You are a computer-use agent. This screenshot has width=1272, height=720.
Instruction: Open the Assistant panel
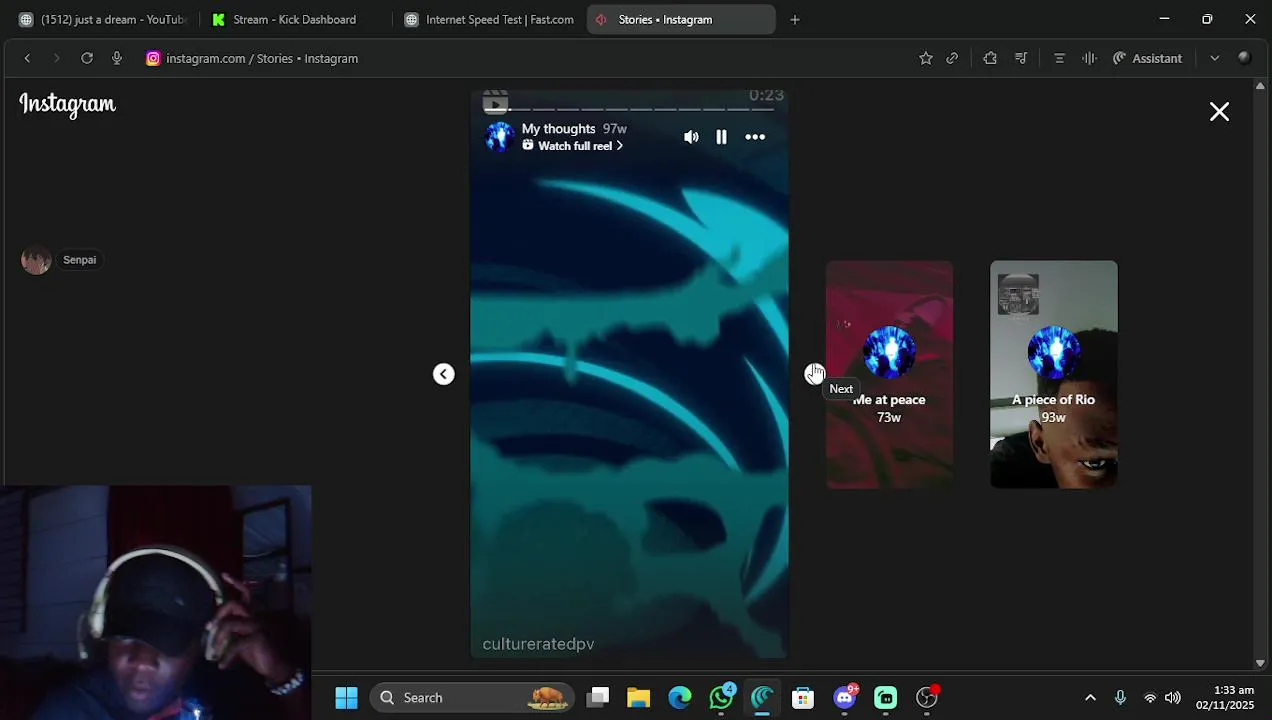pyautogui.click(x=1147, y=58)
